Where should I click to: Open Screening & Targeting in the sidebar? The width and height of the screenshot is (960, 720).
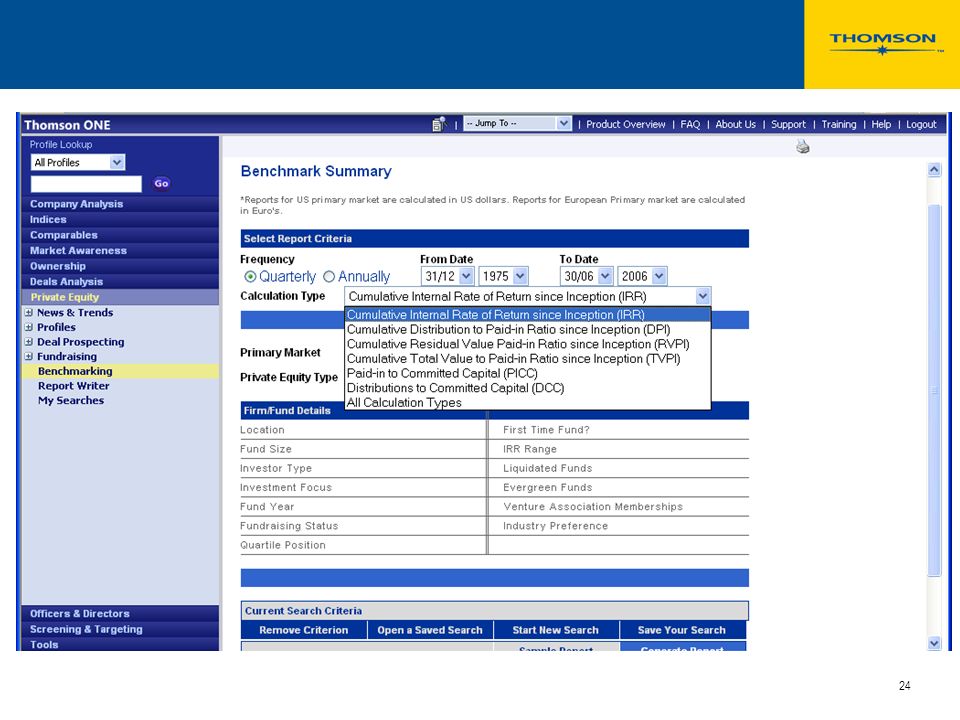[120, 629]
